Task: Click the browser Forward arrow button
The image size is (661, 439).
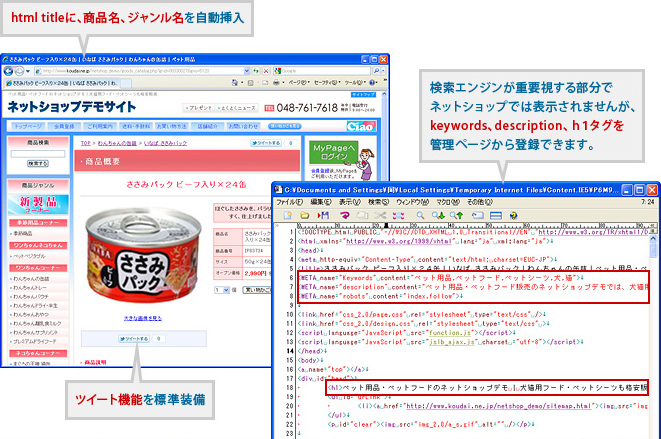Action: click(19, 71)
